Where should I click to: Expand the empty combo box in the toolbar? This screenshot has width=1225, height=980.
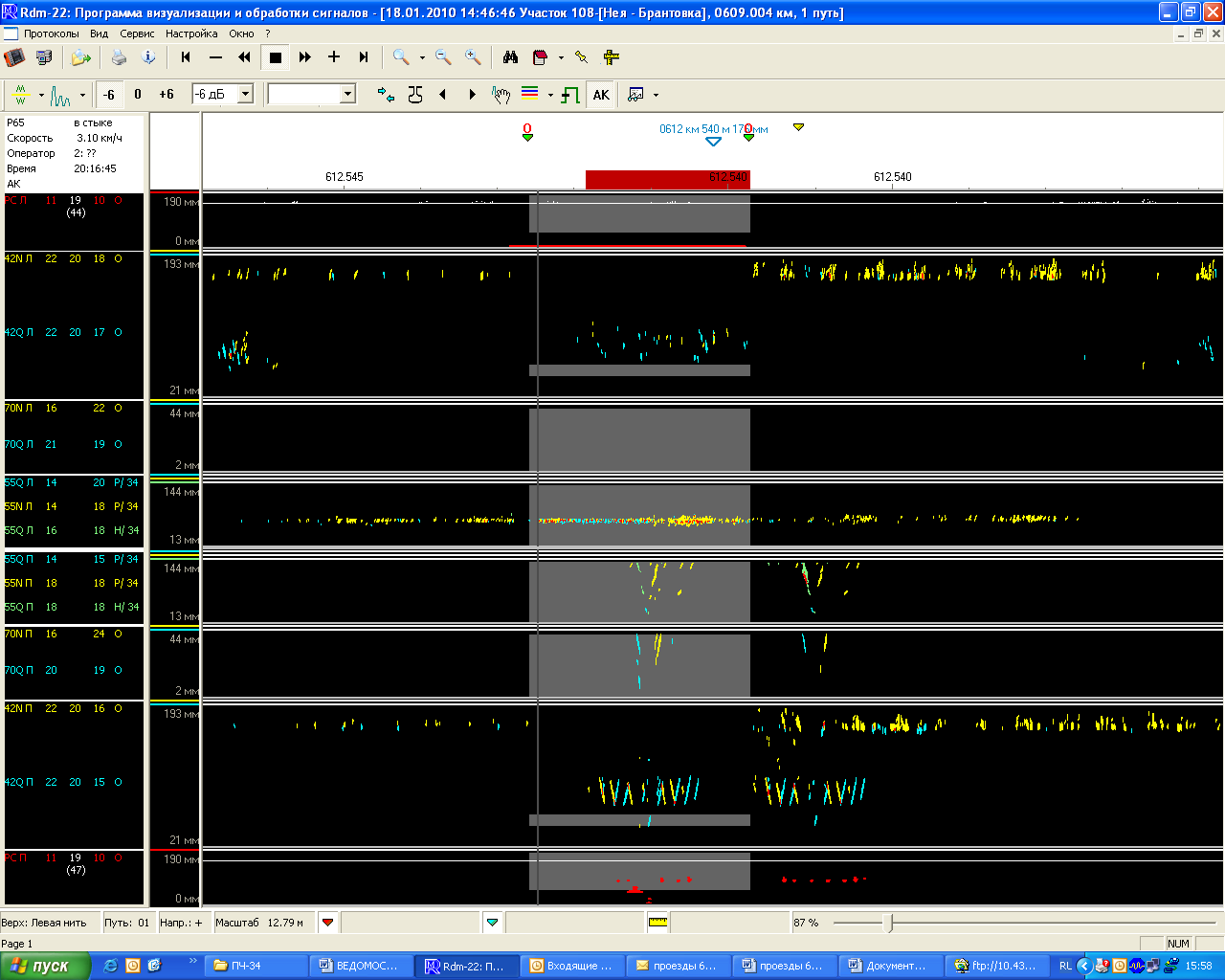347,94
